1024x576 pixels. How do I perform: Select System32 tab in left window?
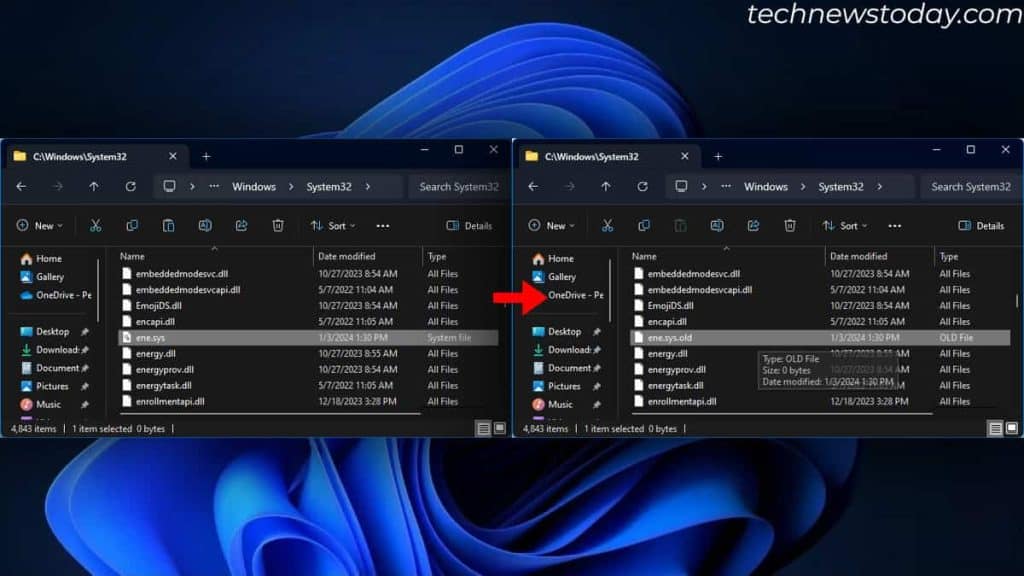(97, 156)
